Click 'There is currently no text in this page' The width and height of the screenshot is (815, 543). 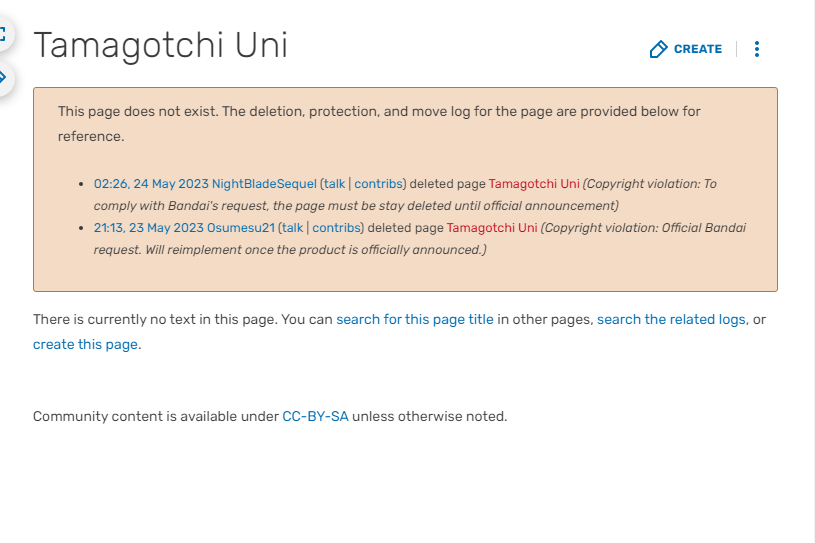[154, 320]
